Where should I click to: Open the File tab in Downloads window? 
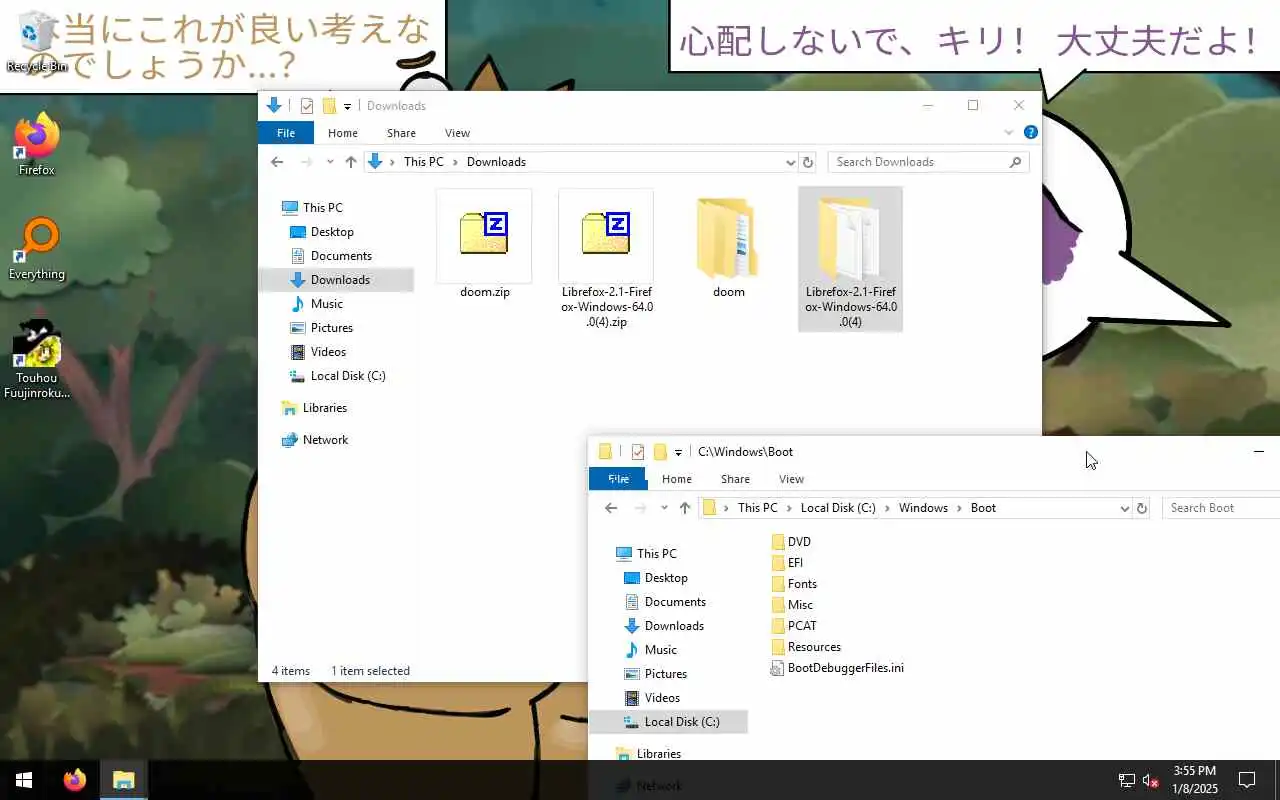pyautogui.click(x=286, y=133)
